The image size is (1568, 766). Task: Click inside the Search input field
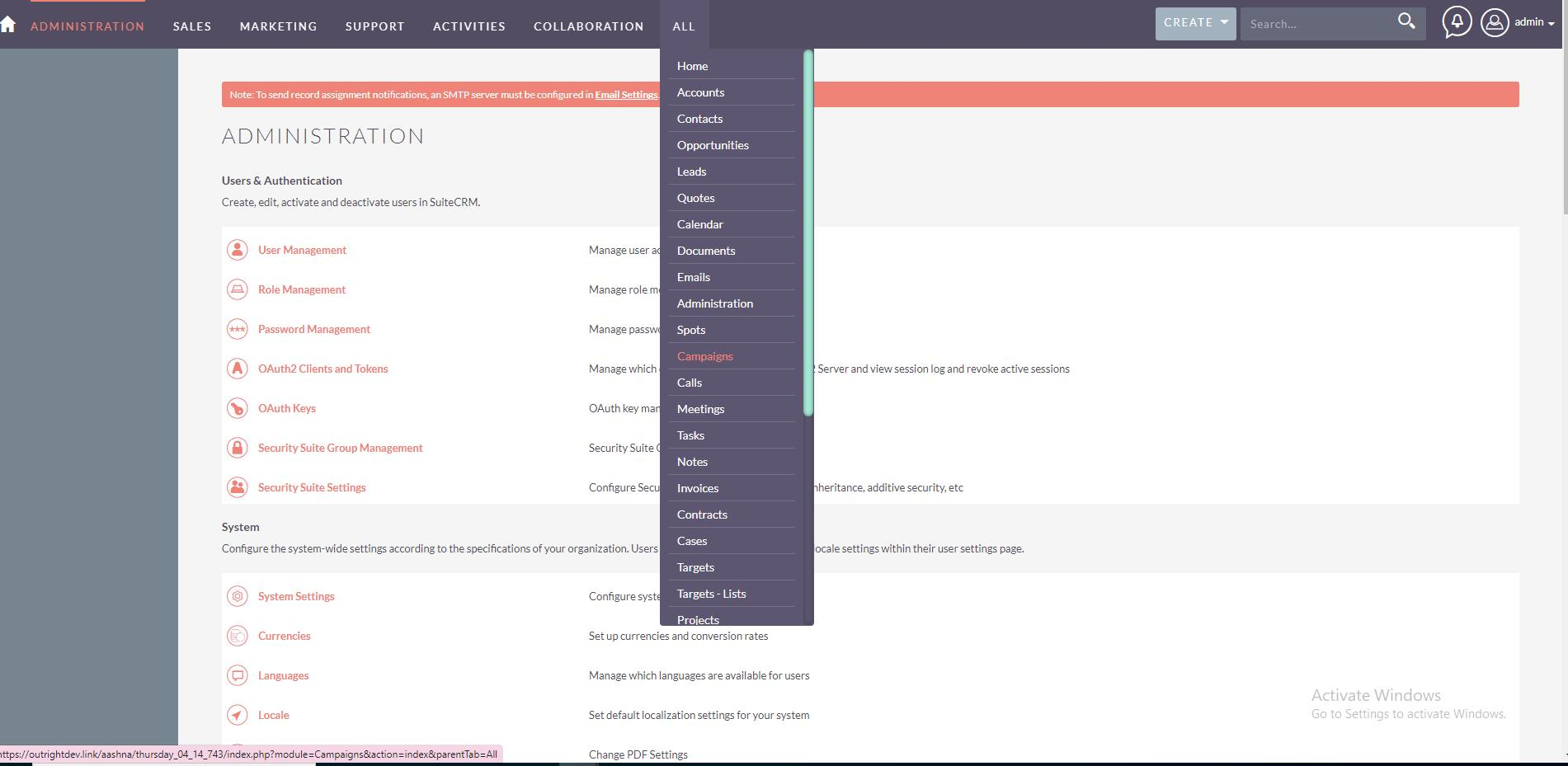pos(1316,24)
